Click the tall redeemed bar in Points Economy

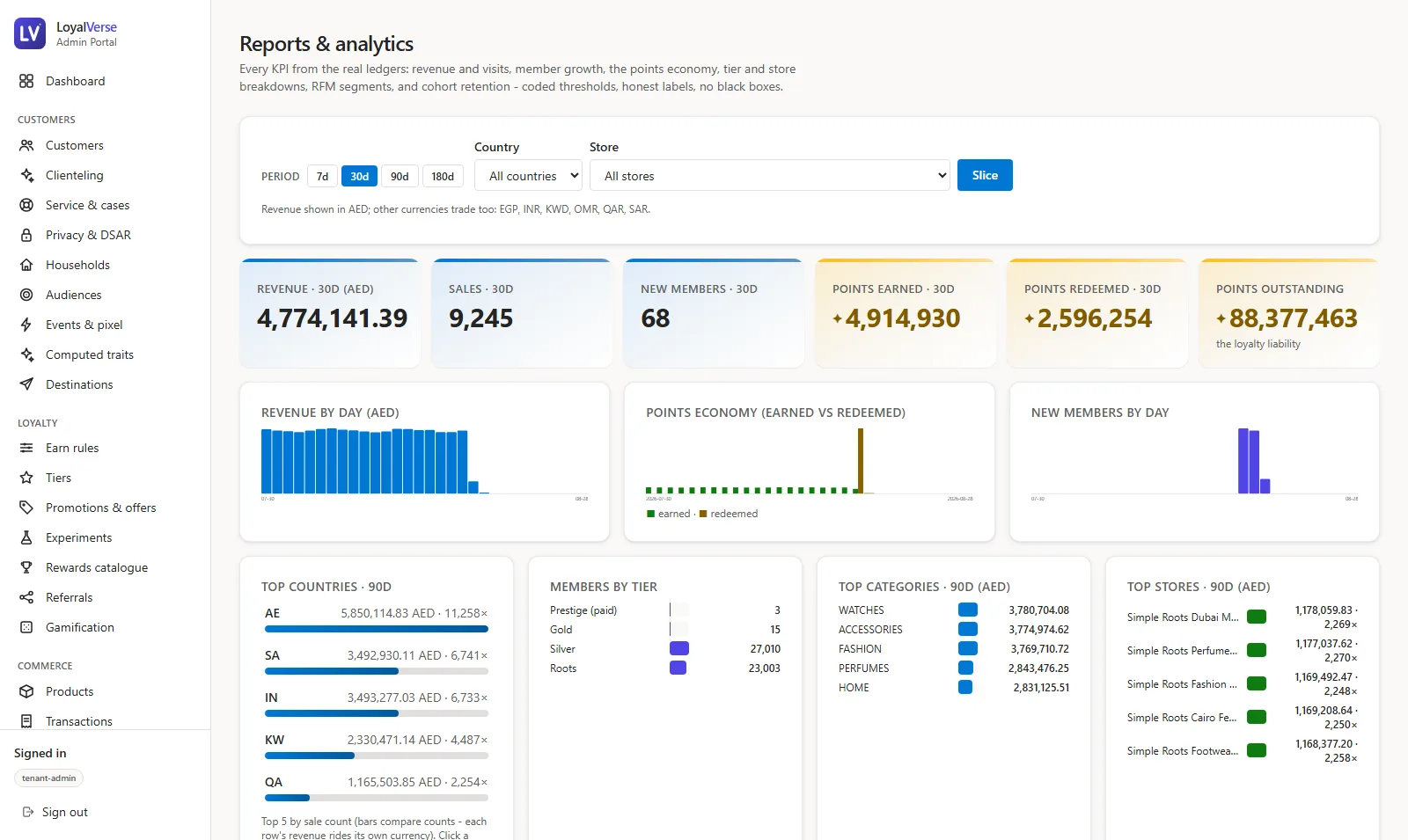861,461
